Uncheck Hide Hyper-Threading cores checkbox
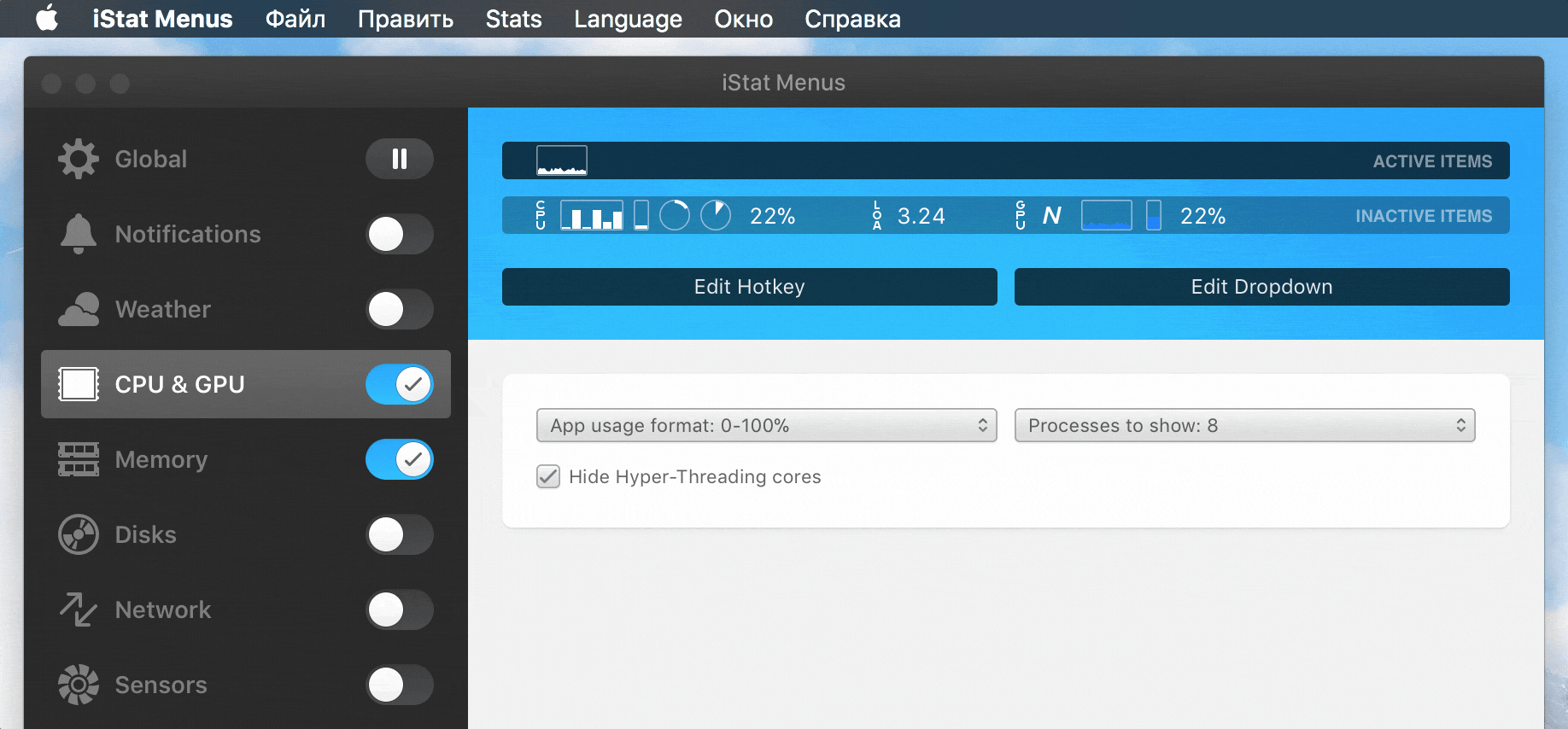Image resolution: width=1568 pixels, height=729 pixels. (548, 476)
